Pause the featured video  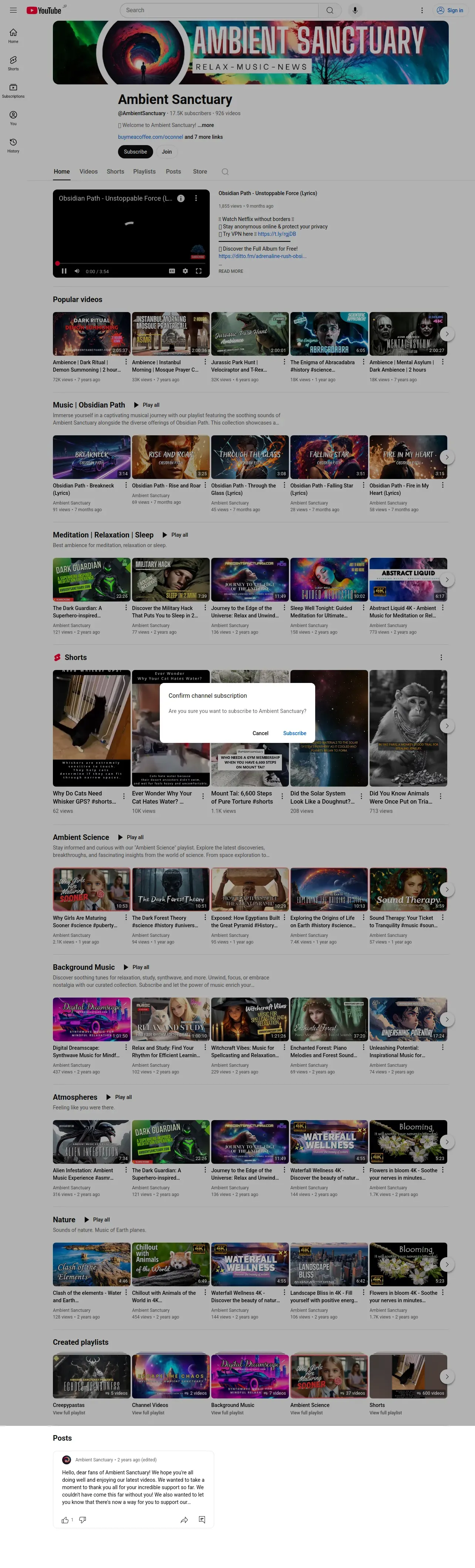(64, 271)
